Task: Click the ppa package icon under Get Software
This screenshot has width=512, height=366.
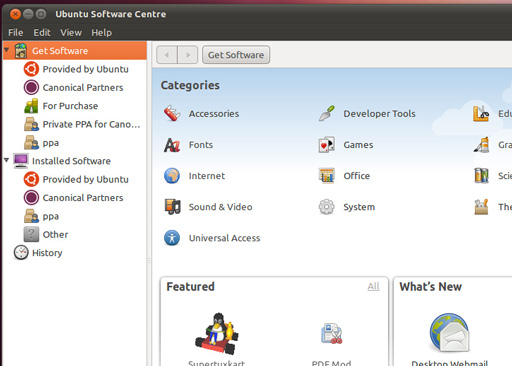Action: pyautogui.click(x=31, y=142)
